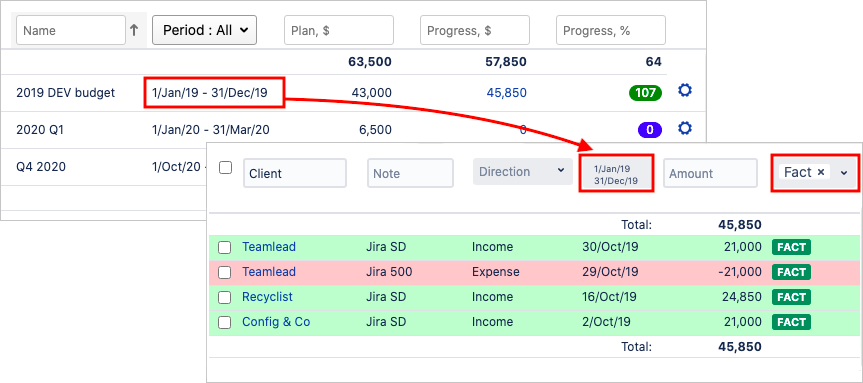Open gear settings for 2020 Q1 budget

click(685, 129)
